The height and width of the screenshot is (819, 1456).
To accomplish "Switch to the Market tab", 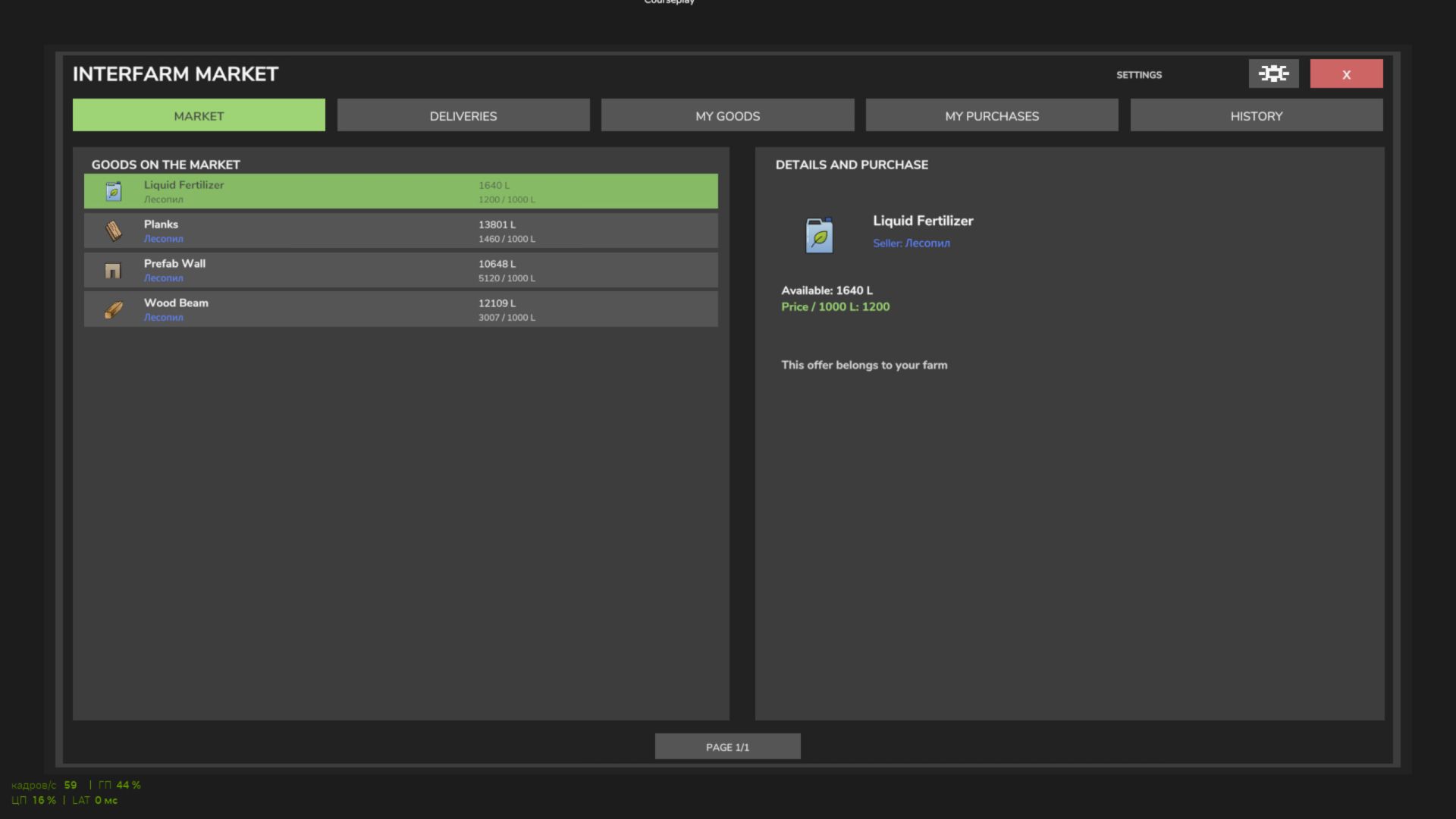I will [199, 115].
